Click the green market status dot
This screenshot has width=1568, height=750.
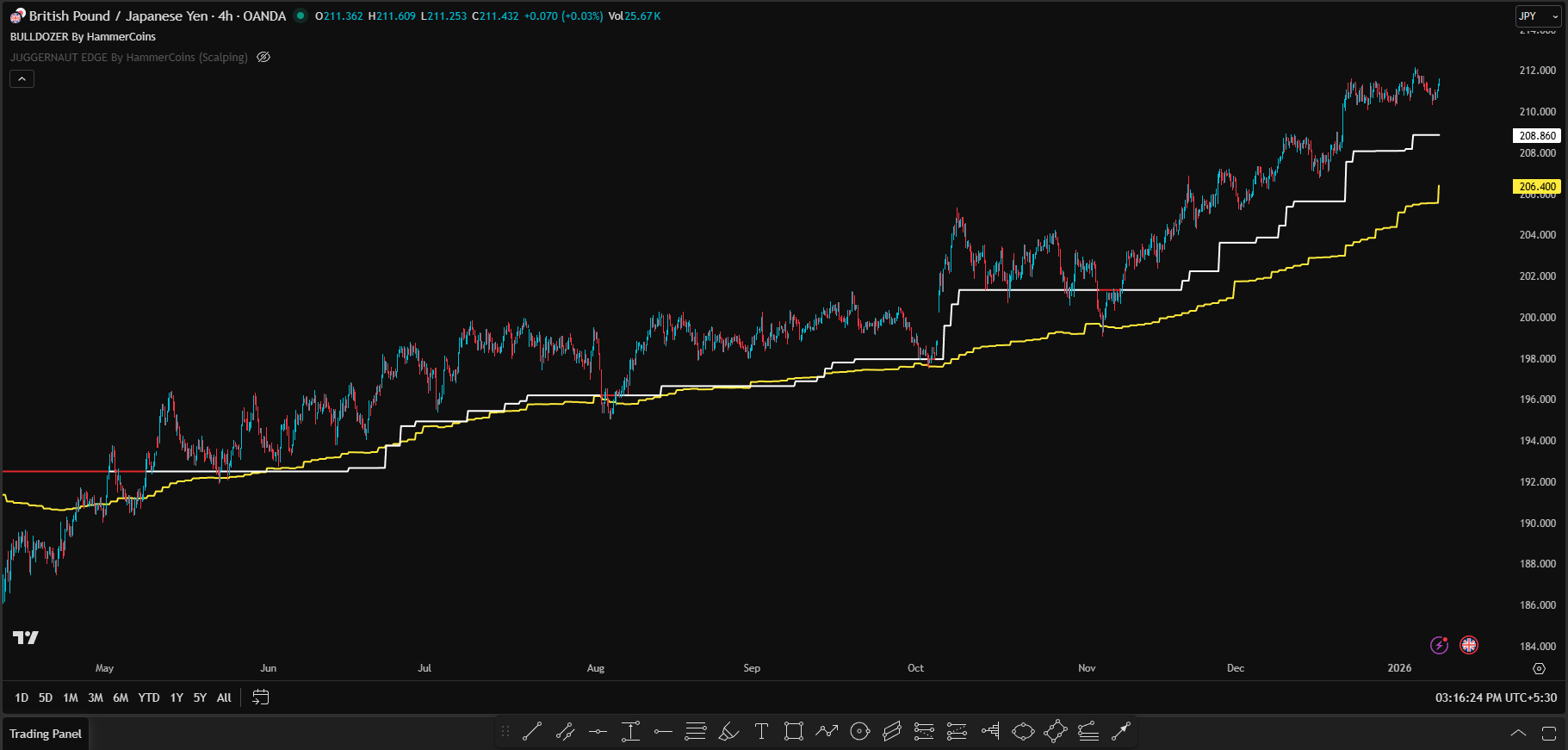[x=301, y=15]
